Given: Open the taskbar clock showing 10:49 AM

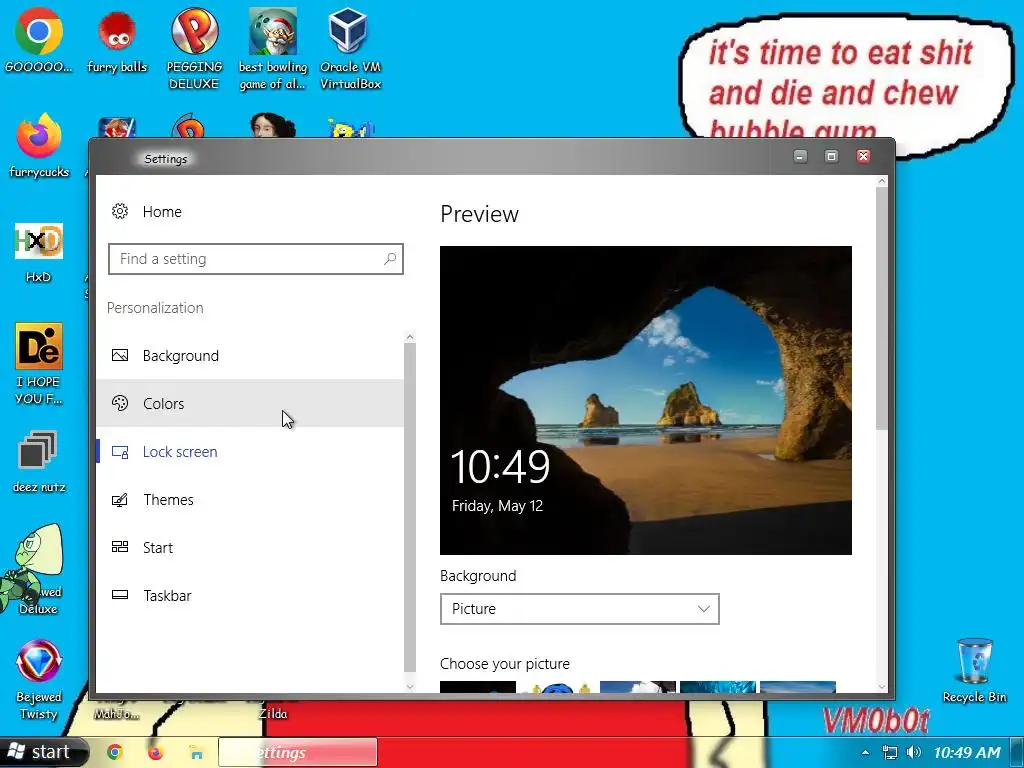Looking at the screenshot, I should coord(967,752).
